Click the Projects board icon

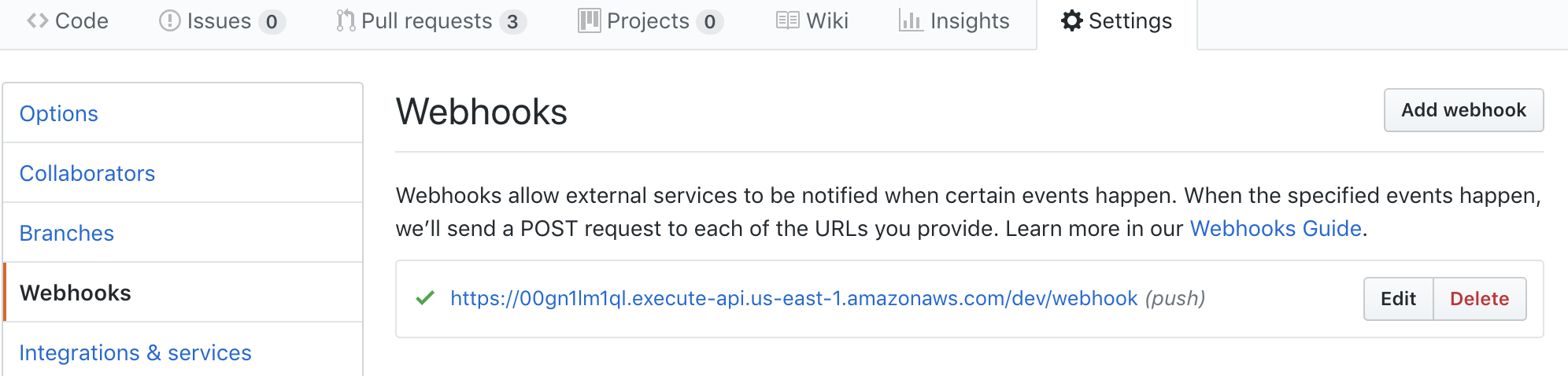click(590, 21)
